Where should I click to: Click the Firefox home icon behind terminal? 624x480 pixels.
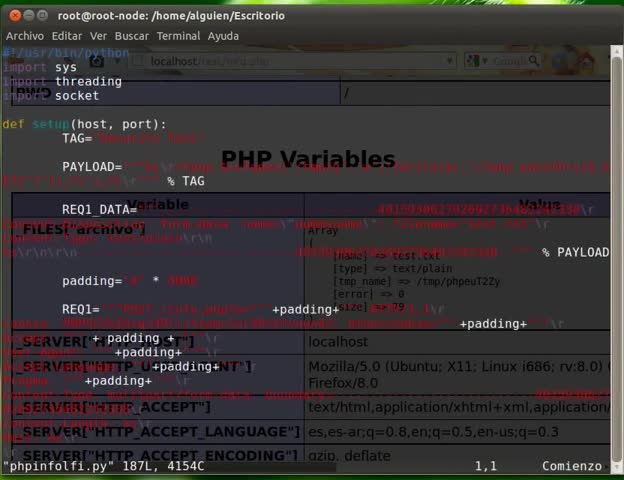click(586, 60)
